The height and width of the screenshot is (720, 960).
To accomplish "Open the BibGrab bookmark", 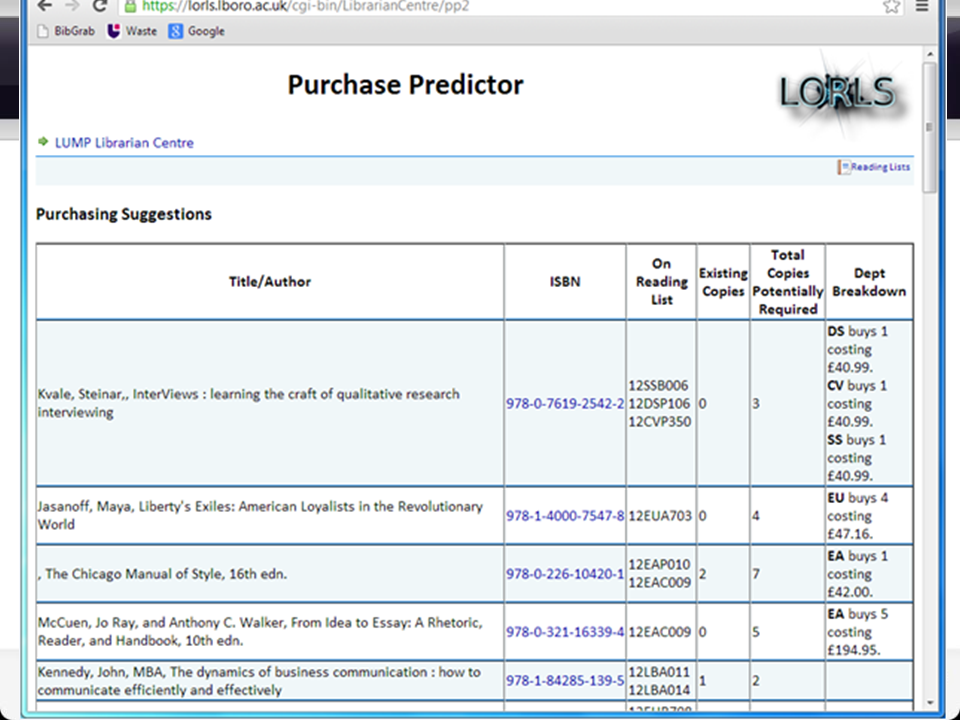I will tap(66, 31).
